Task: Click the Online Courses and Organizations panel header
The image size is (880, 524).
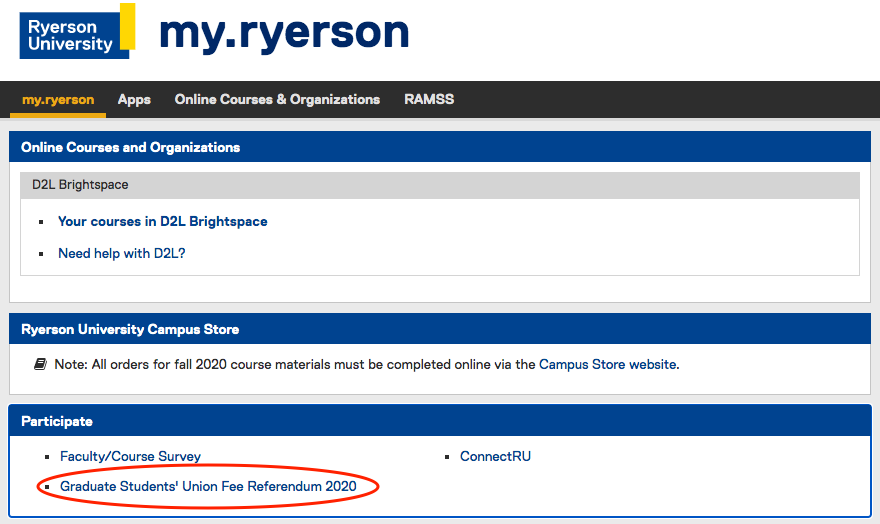Action: click(x=440, y=147)
